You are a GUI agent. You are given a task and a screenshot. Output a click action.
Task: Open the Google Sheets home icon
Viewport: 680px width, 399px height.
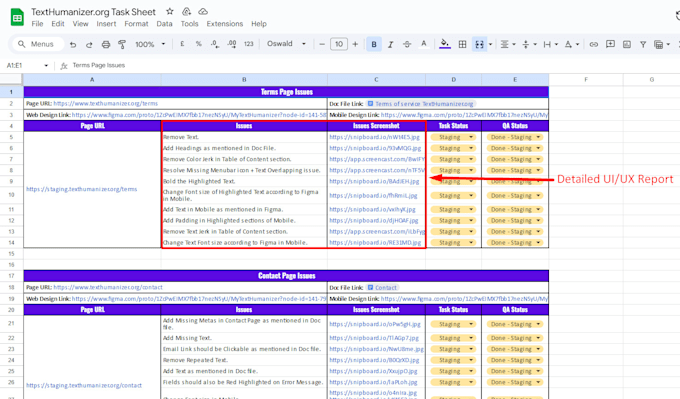(x=17, y=17)
